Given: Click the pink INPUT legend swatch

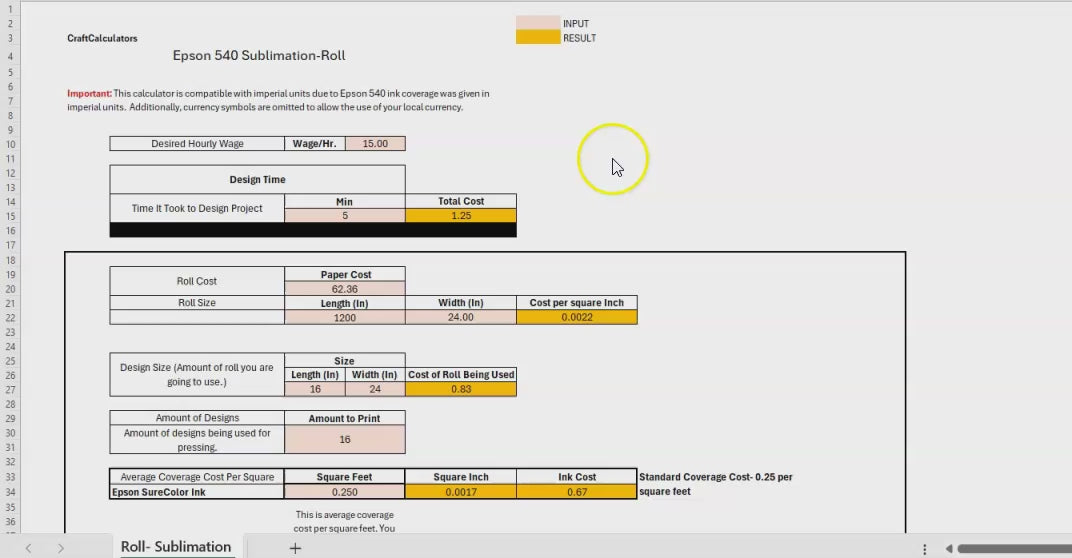Looking at the screenshot, I should pyautogui.click(x=537, y=23).
